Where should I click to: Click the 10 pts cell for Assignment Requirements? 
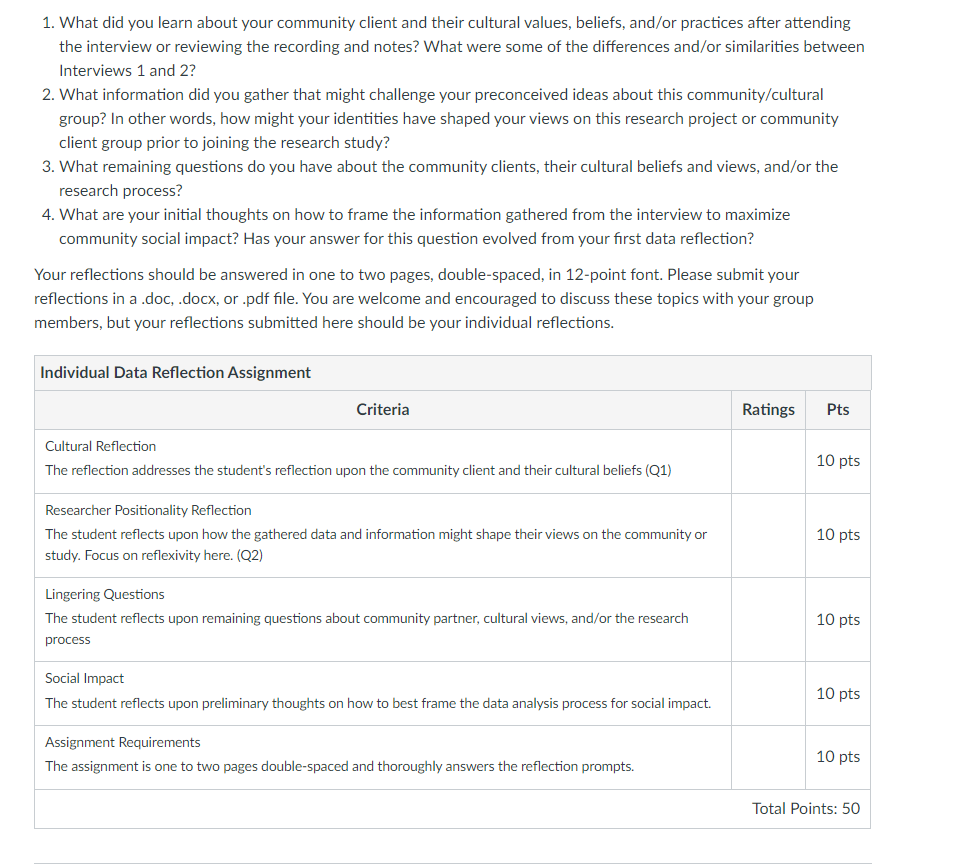[838, 757]
